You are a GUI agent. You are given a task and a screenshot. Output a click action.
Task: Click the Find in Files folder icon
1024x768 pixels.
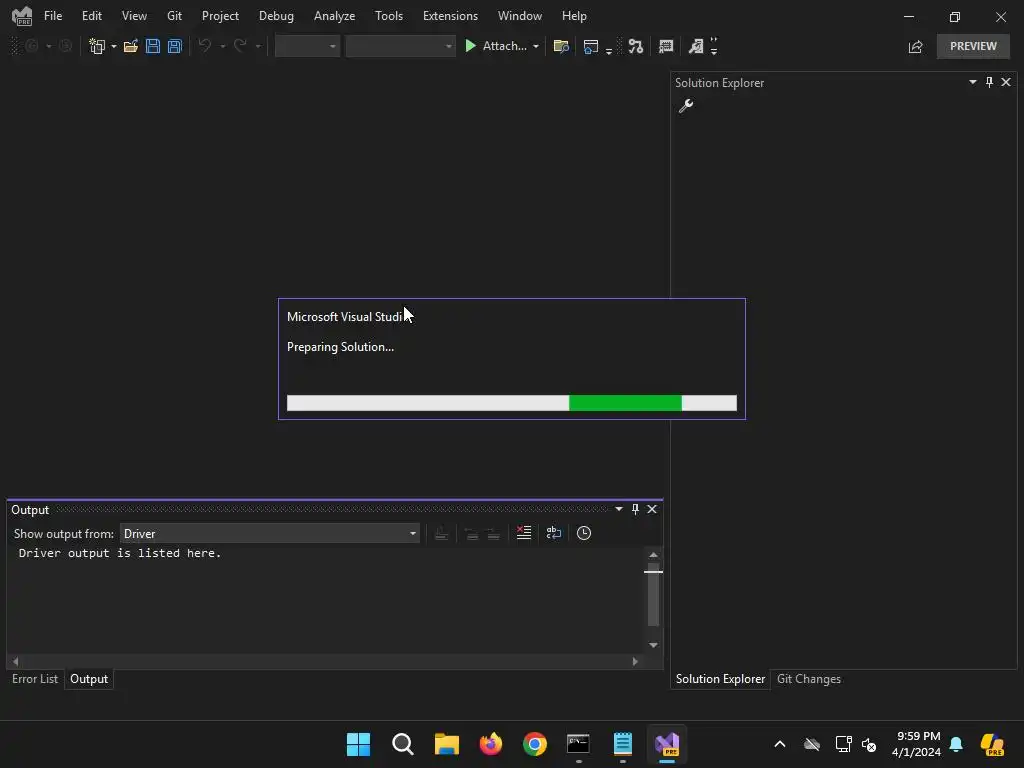tap(561, 46)
